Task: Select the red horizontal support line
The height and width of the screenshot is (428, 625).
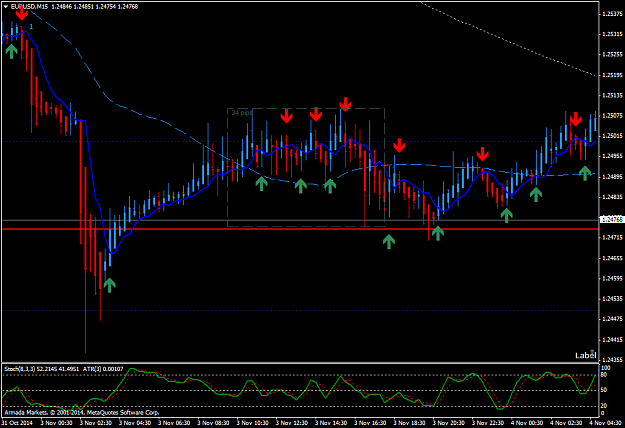Action: tap(300, 229)
